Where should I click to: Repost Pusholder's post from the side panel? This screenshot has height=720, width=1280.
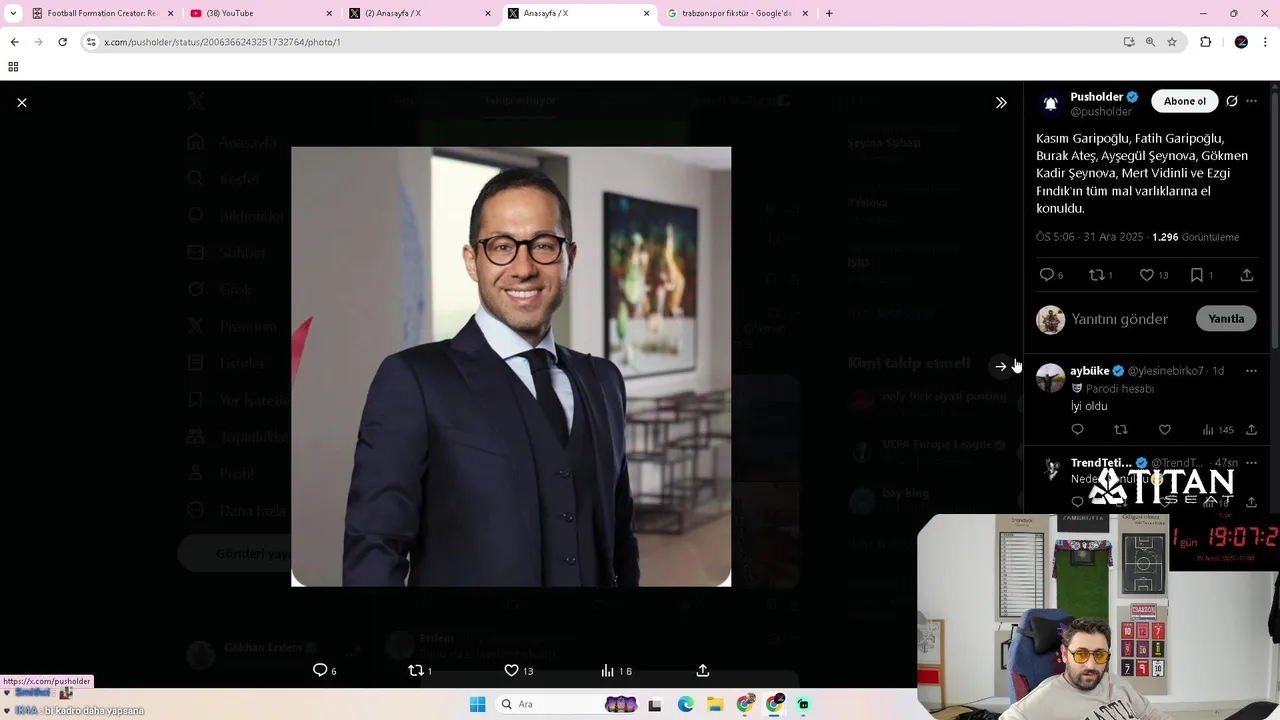pyautogui.click(x=1096, y=275)
